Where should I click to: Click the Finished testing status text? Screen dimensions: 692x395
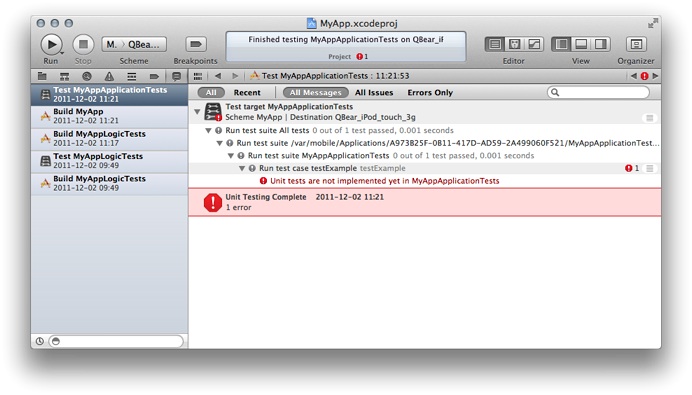346,39
